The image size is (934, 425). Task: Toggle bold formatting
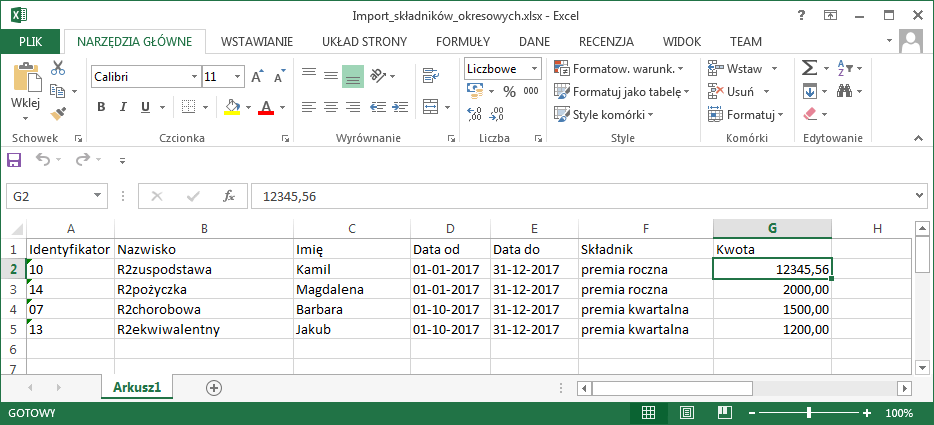pyautogui.click(x=101, y=107)
